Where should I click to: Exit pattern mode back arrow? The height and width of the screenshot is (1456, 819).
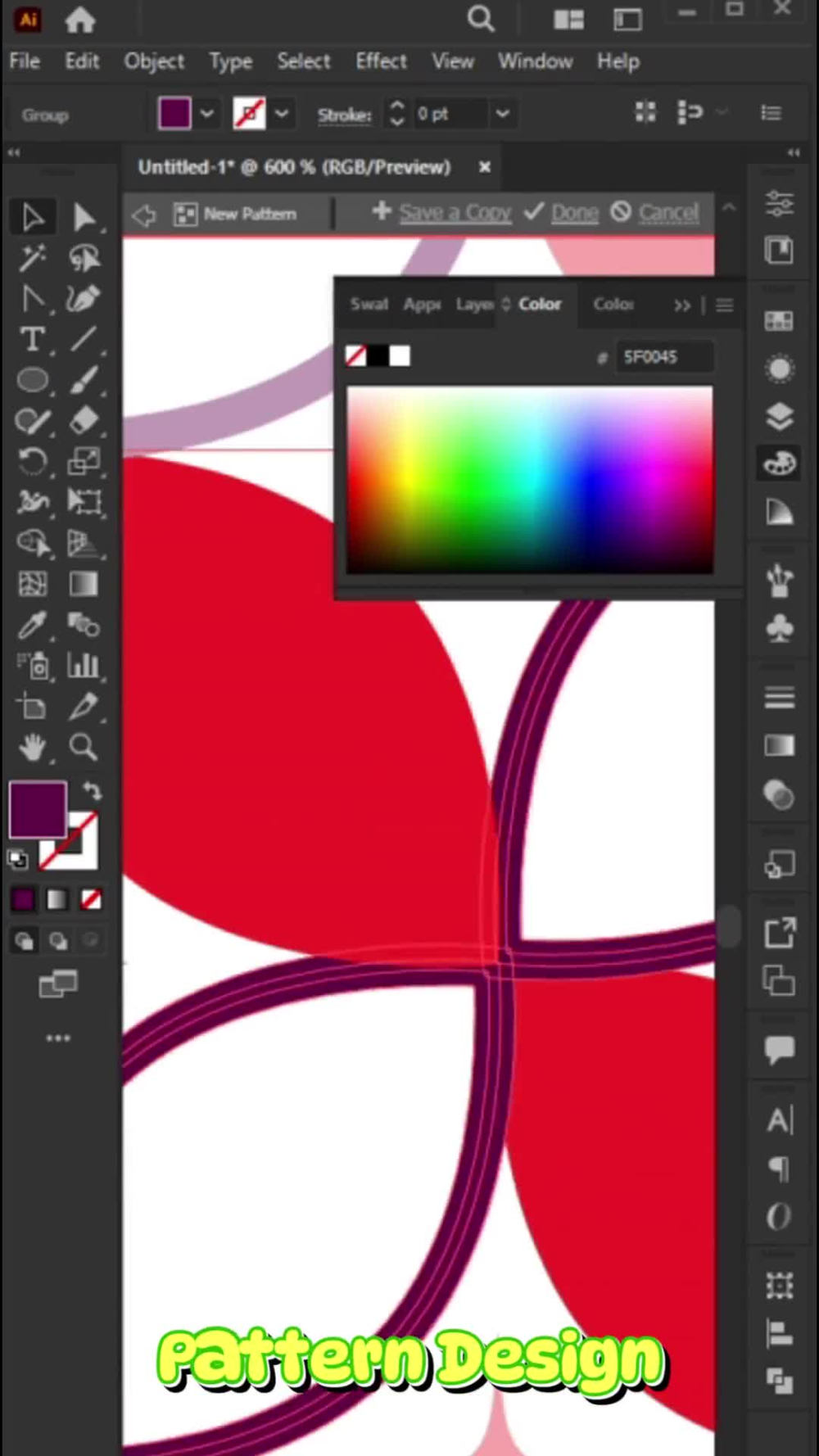[144, 215]
